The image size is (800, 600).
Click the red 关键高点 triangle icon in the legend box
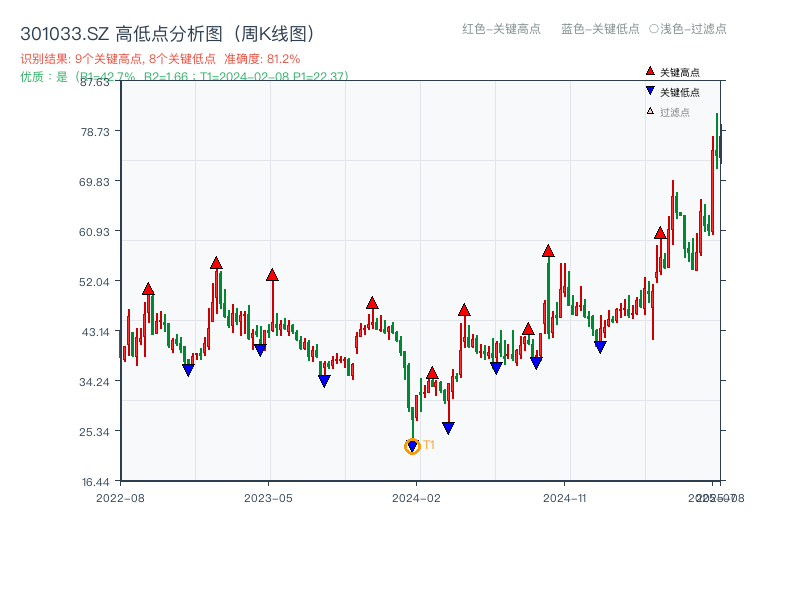tap(649, 70)
